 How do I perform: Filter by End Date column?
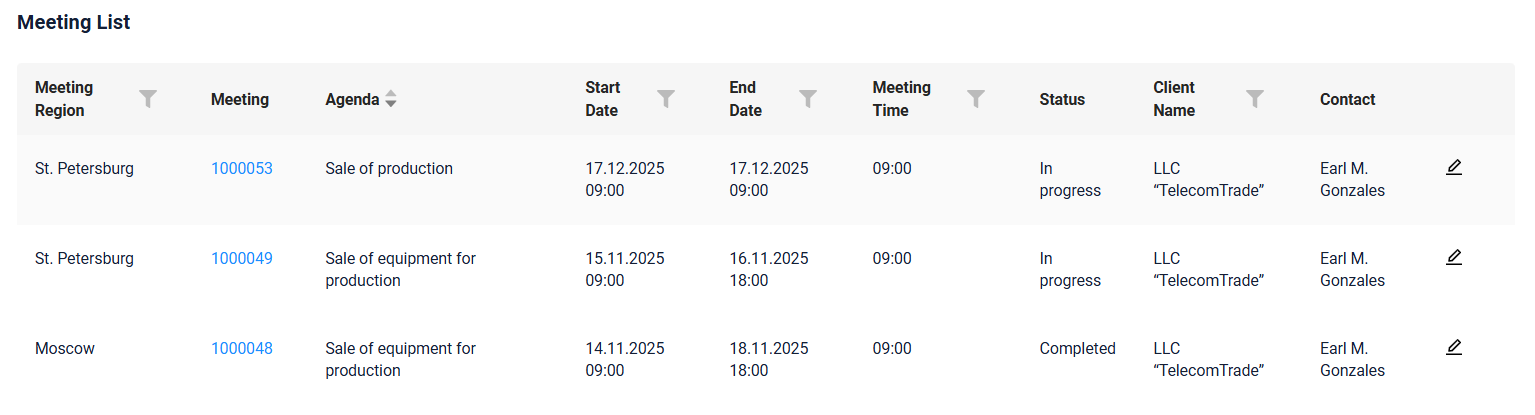(808, 98)
